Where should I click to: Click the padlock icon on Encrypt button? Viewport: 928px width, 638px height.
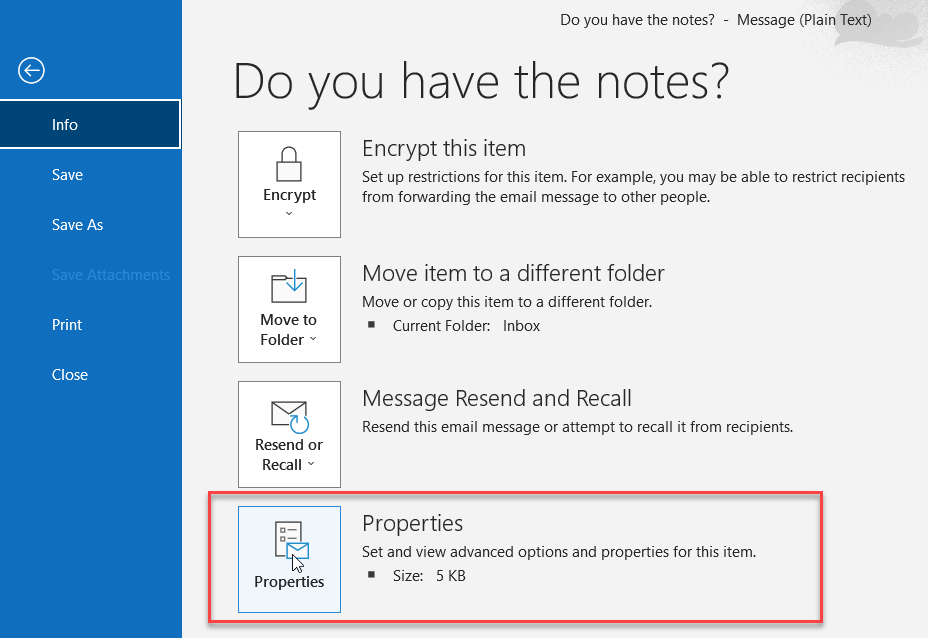tap(289, 163)
